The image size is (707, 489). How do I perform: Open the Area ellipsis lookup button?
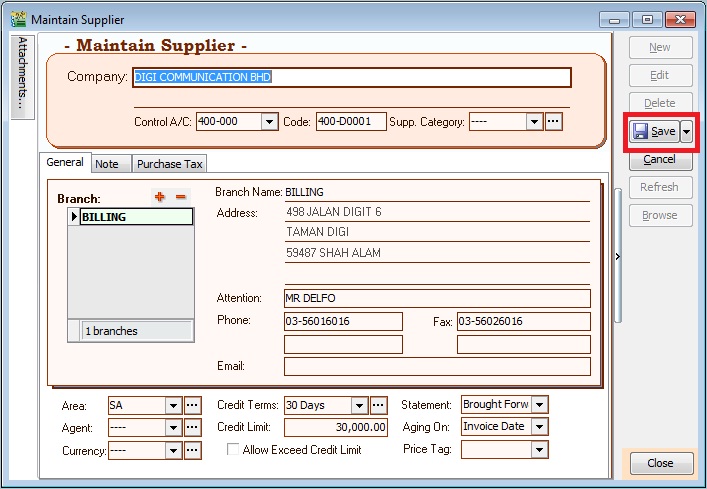point(193,405)
